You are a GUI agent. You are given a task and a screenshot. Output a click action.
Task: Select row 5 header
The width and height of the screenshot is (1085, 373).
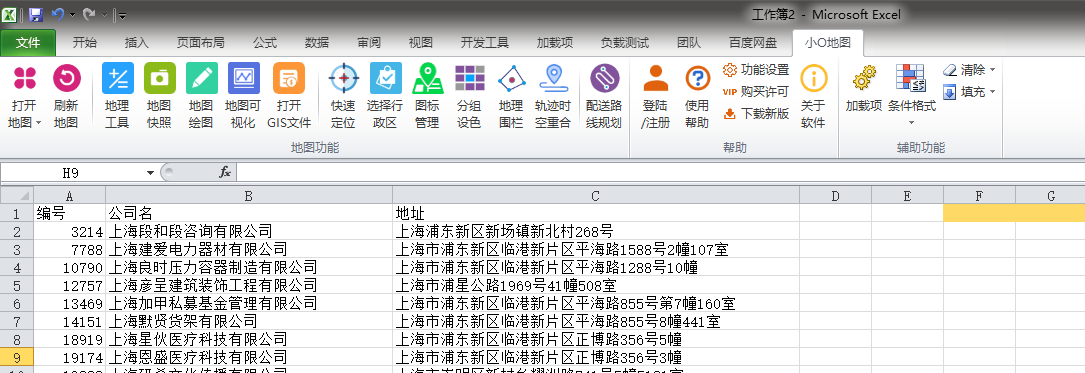pos(17,285)
